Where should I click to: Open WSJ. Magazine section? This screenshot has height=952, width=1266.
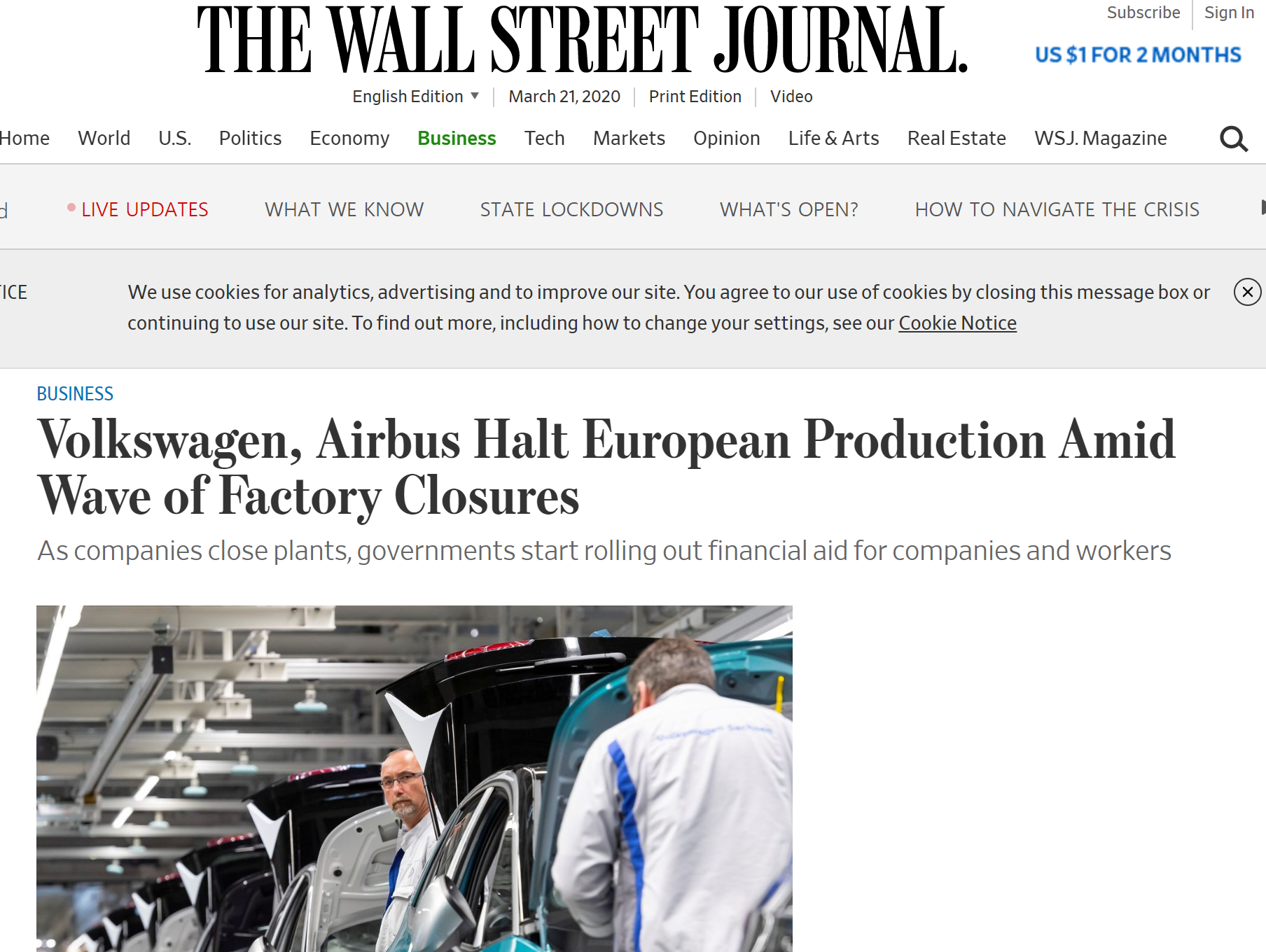(x=1101, y=139)
